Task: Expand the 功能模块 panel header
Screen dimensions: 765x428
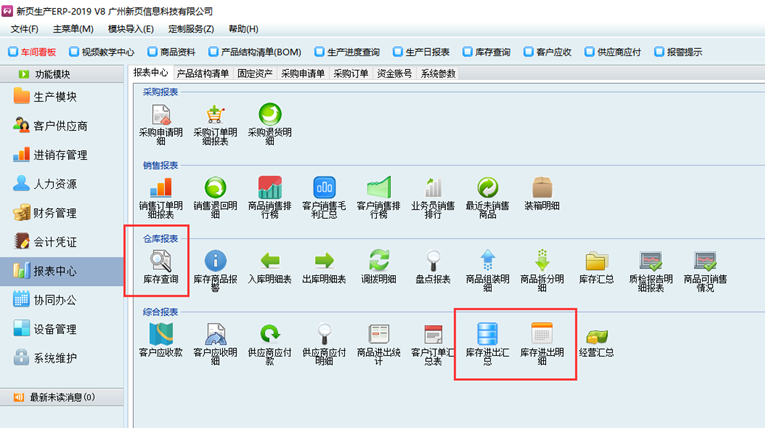Action: click(x=64, y=74)
